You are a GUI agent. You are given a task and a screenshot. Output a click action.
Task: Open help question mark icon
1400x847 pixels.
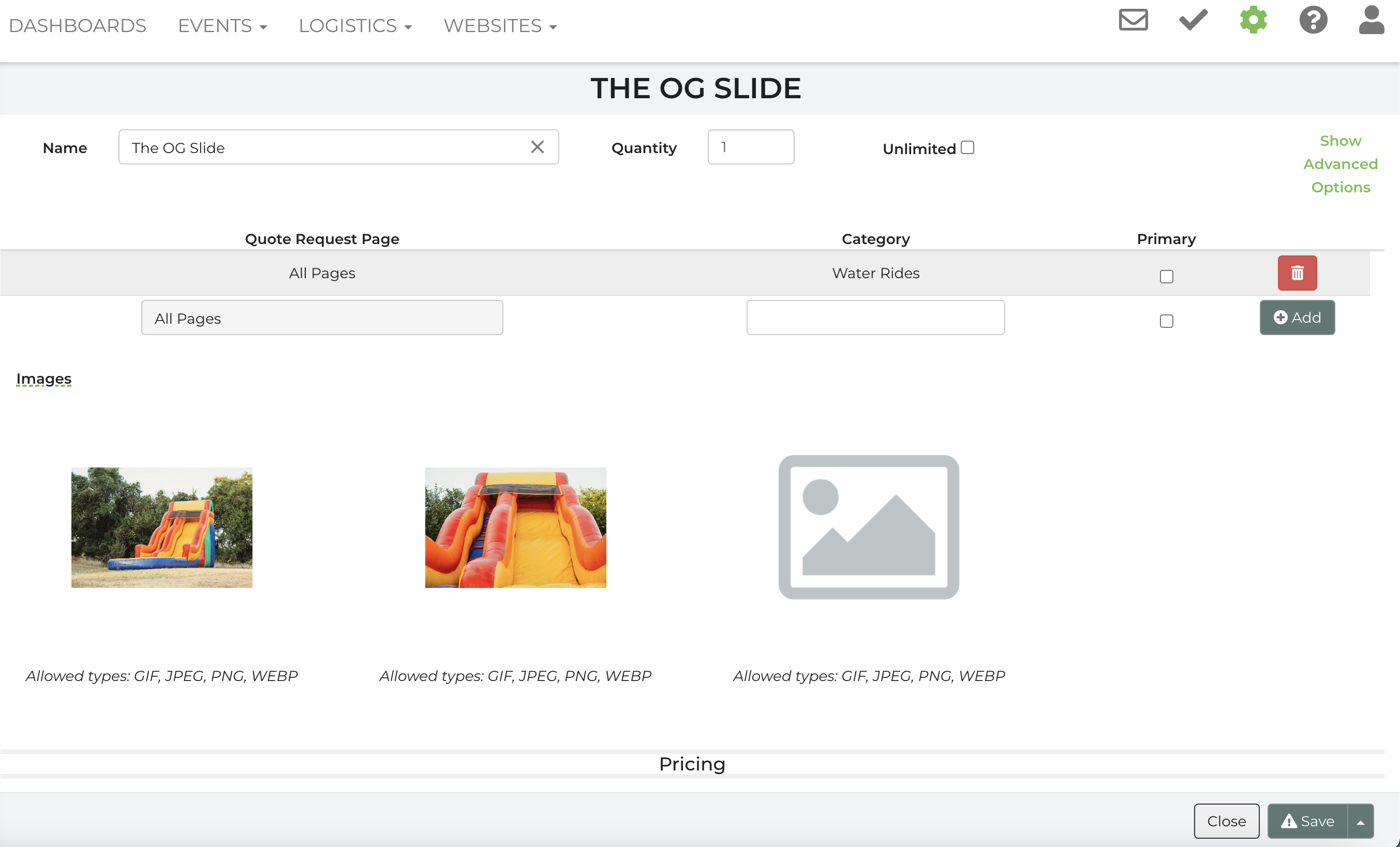pyautogui.click(x=1313, y=20)
